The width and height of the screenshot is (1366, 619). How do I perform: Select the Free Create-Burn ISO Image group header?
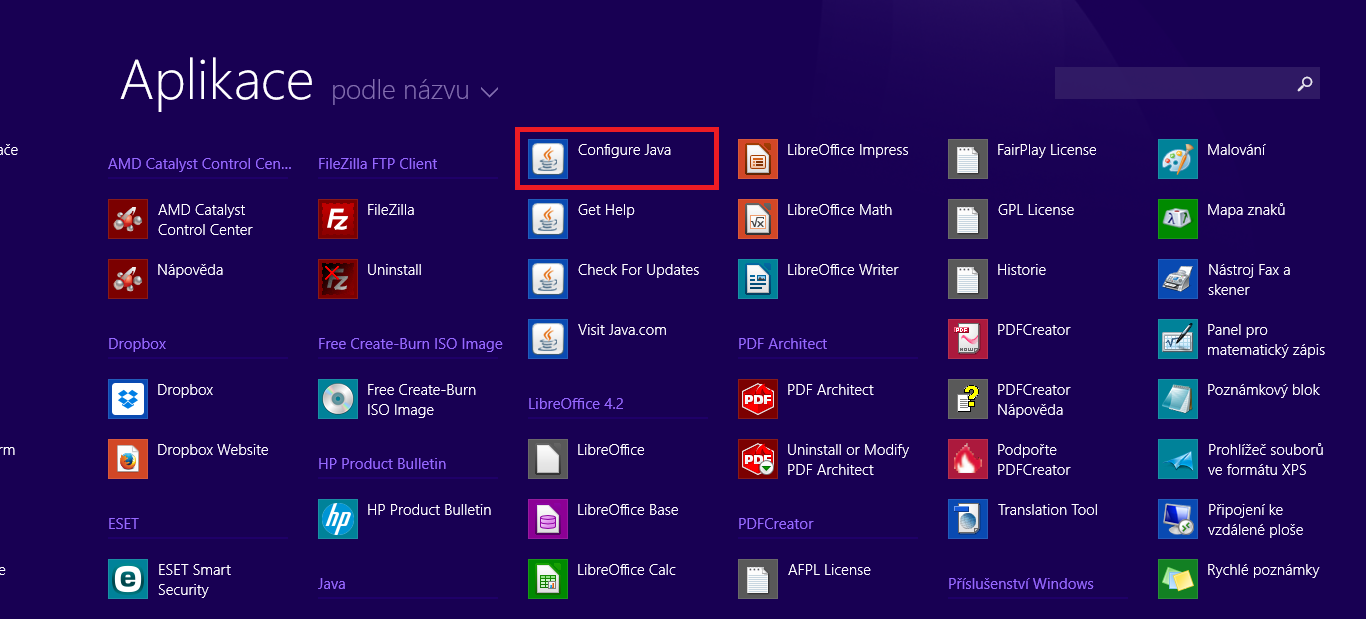[410, 344]
